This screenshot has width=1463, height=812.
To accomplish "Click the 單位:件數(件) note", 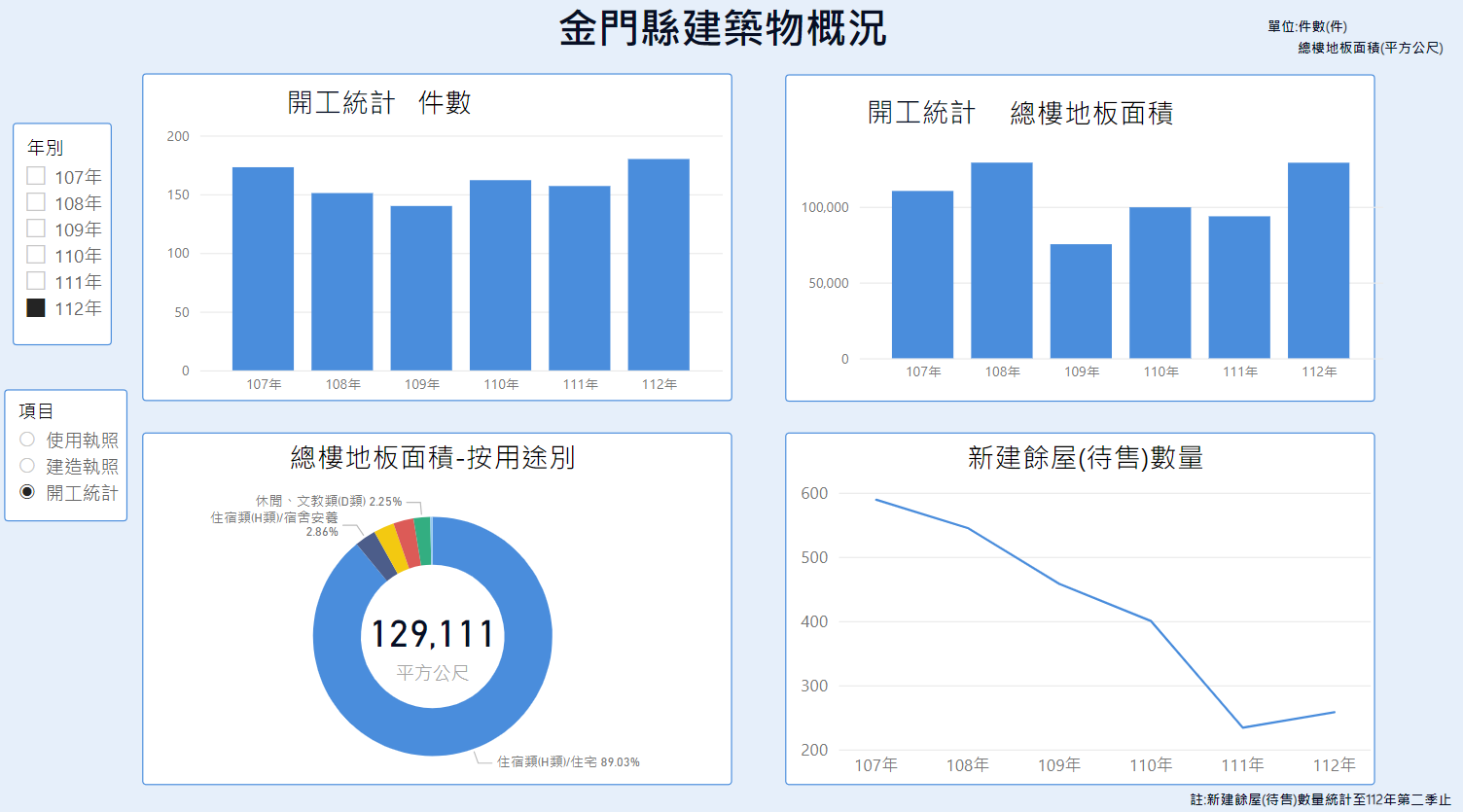I will click(1307, 26).
